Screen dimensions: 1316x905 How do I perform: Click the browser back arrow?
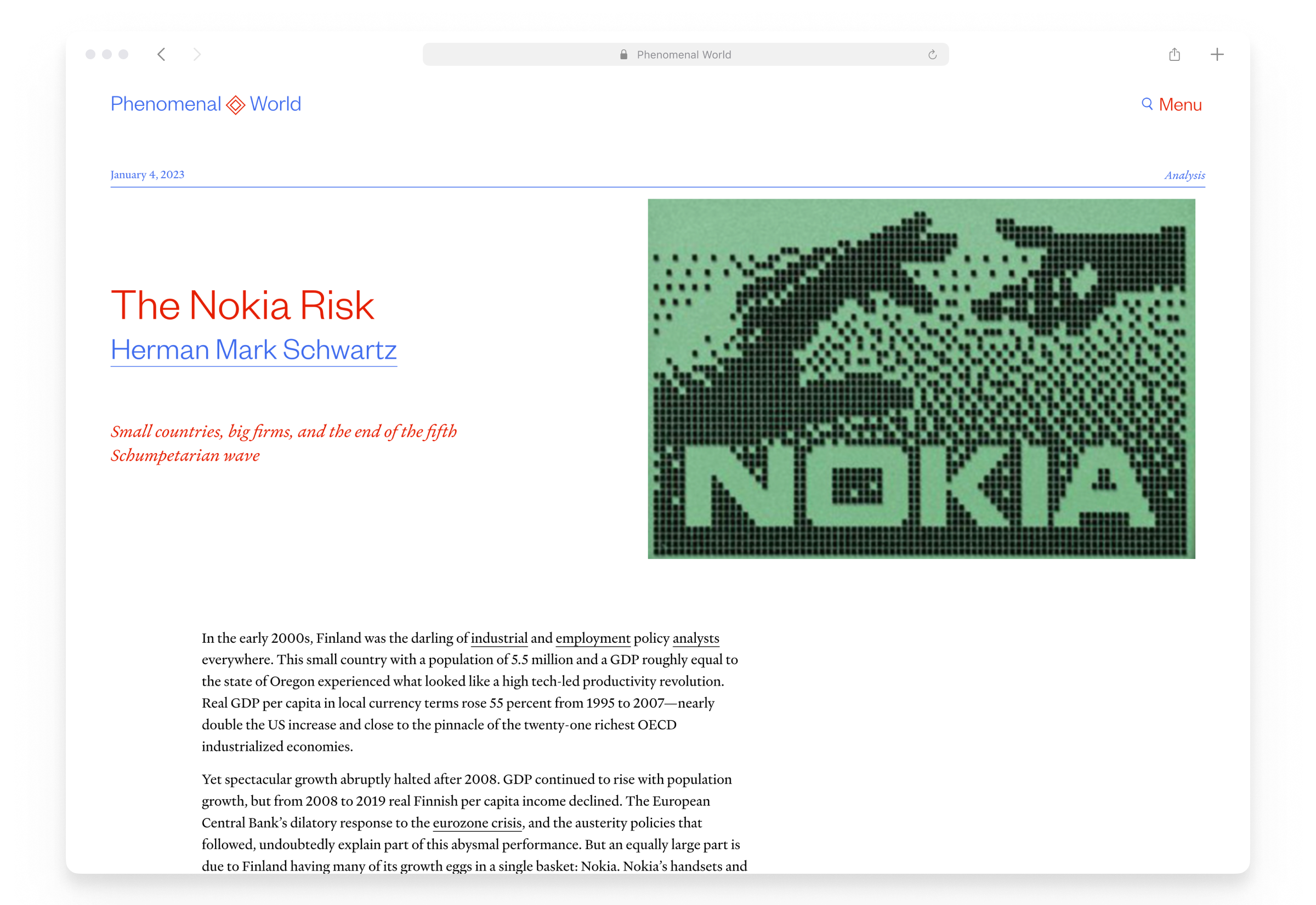click(162, 54)
